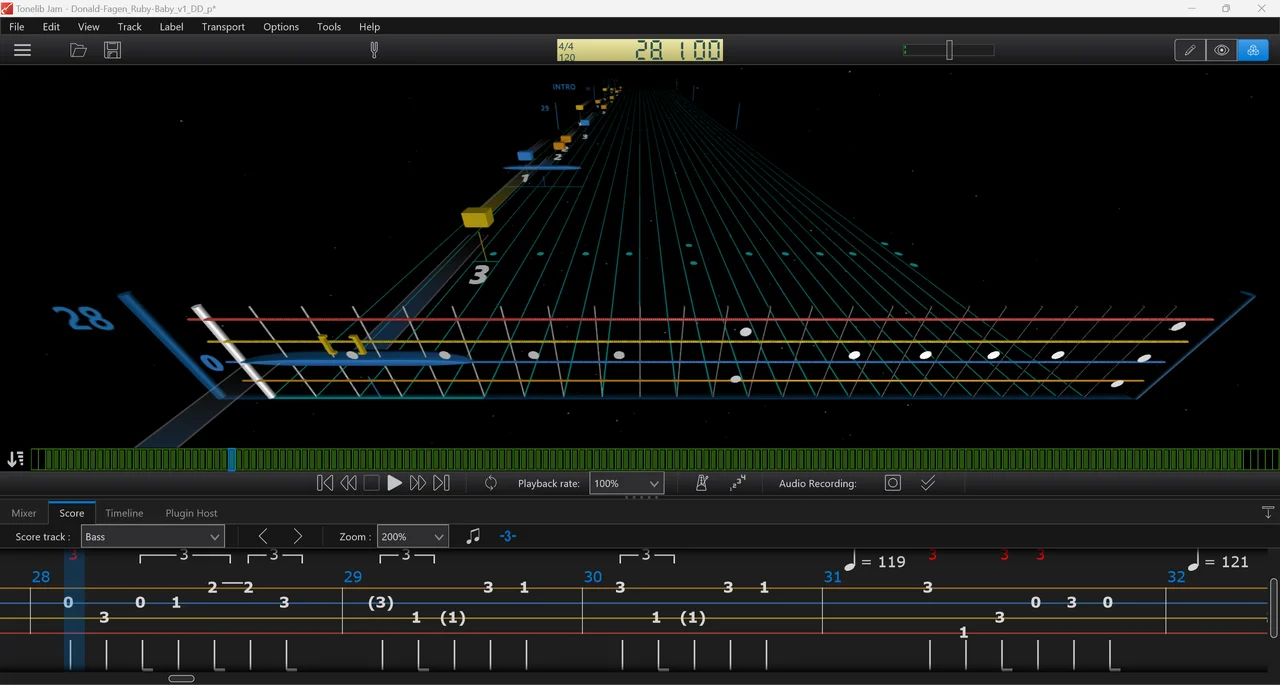The image size is (1280, 685).
Task: Open the hamburger main menu
Action: pos(22,50)
